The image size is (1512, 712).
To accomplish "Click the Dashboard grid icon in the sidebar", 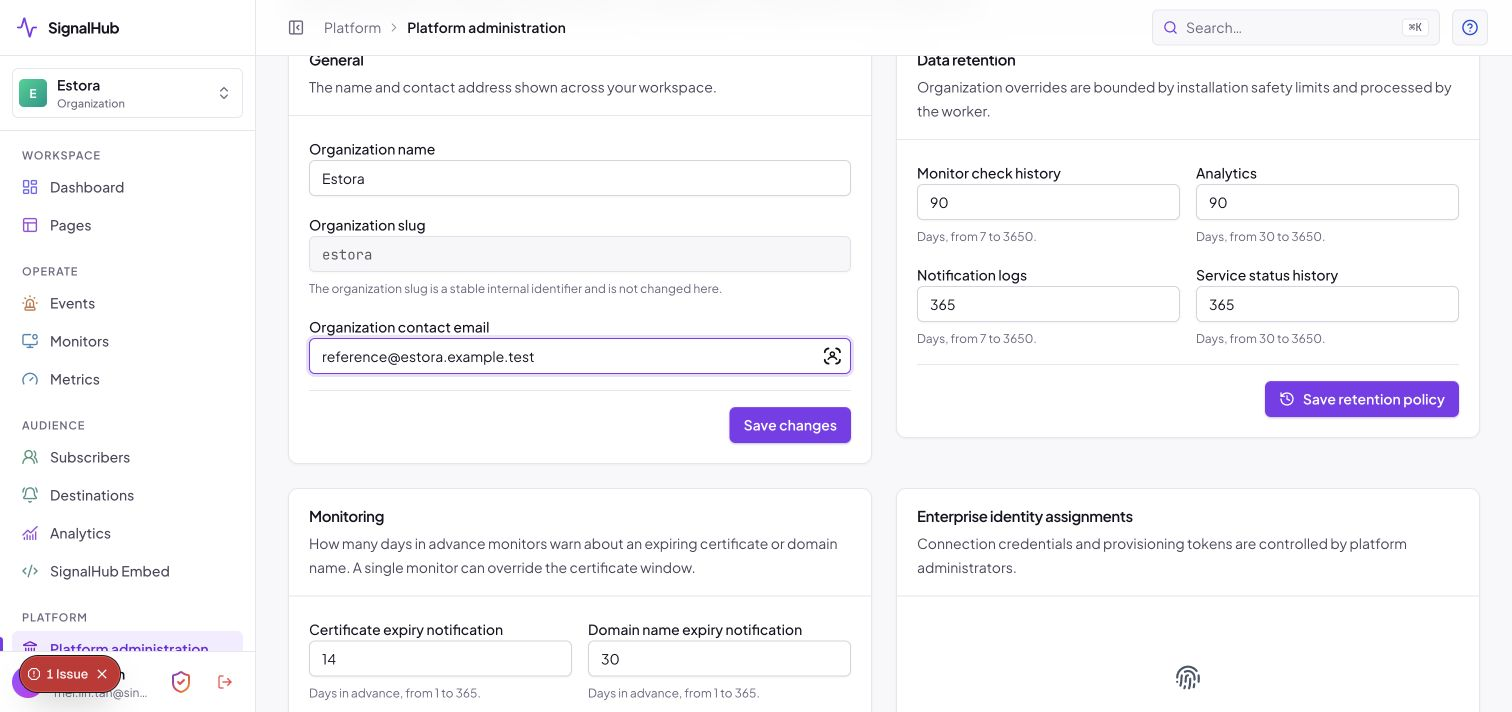I will coord(30,187).
